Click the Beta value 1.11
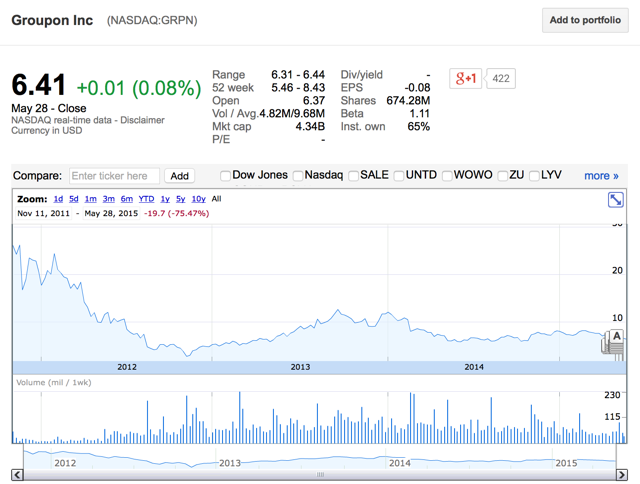This screenshot has height=484, width=640. (420, 113)
